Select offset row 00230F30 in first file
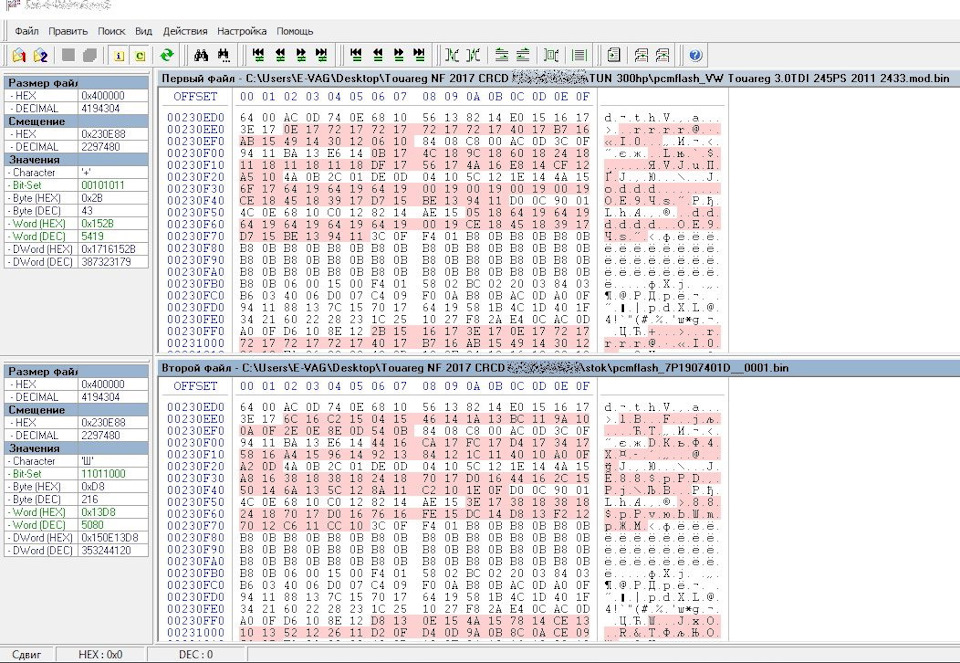960x663 pixels. point(195,189)
